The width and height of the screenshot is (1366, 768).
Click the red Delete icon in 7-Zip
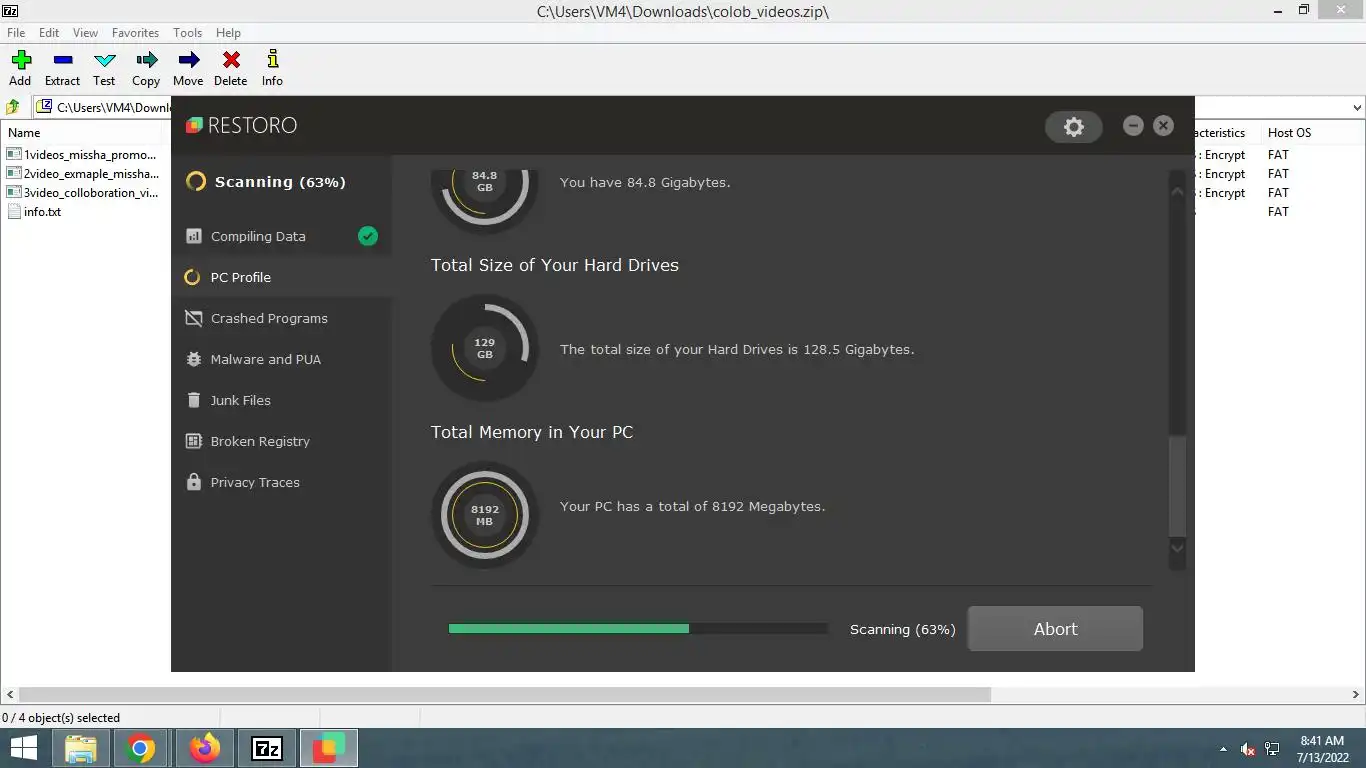tap(231, 60)
